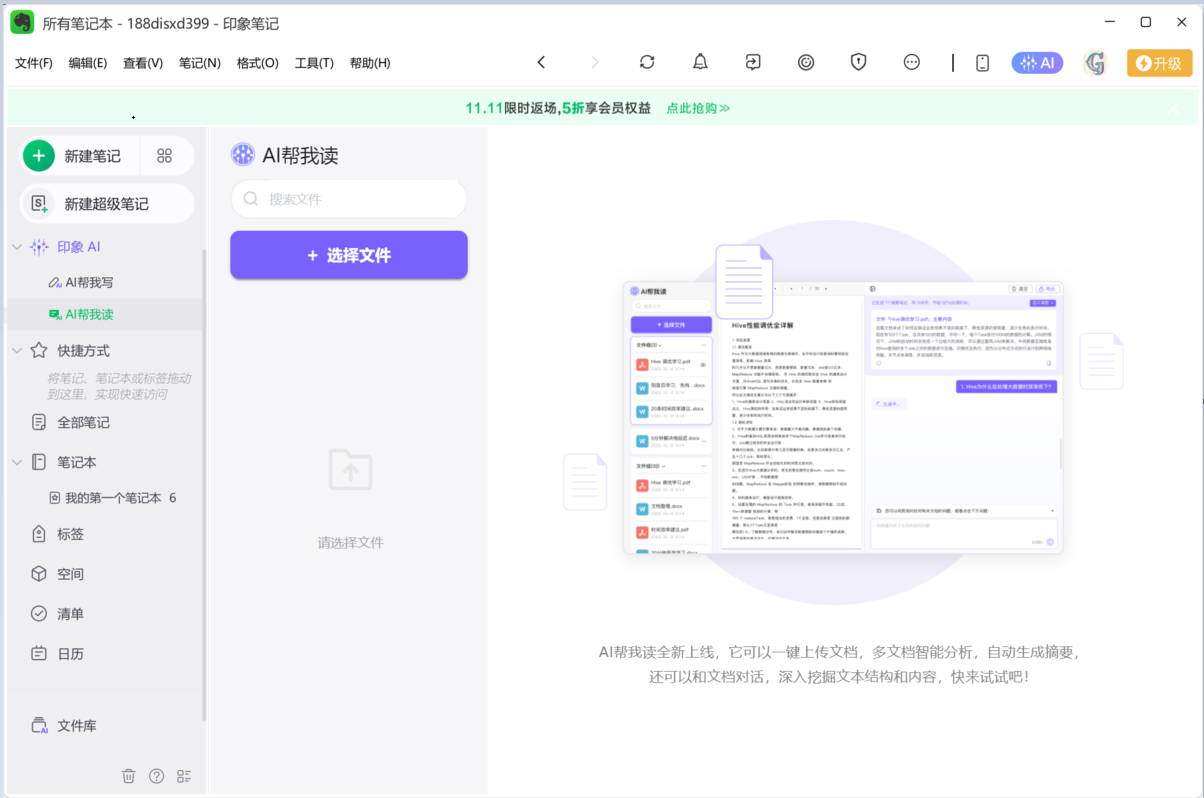The image size is (1204, 798).
Task: Open the trash bin icon
Action: tap(129, 776)
